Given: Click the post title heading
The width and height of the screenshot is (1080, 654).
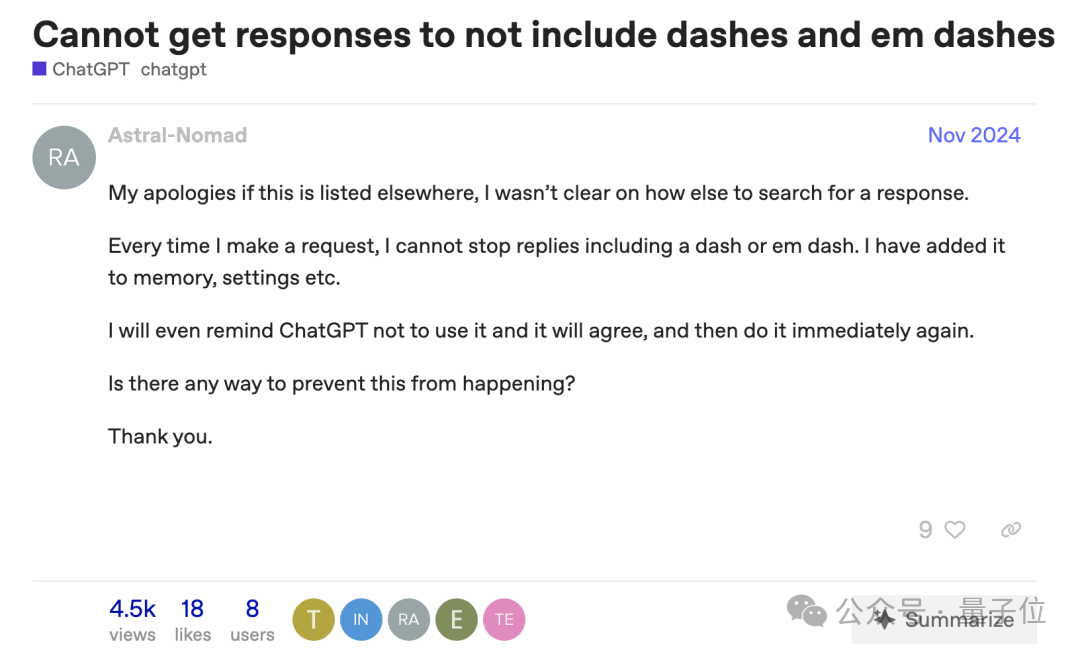Looking at the screenshot, I should click(x=543, y=34).
